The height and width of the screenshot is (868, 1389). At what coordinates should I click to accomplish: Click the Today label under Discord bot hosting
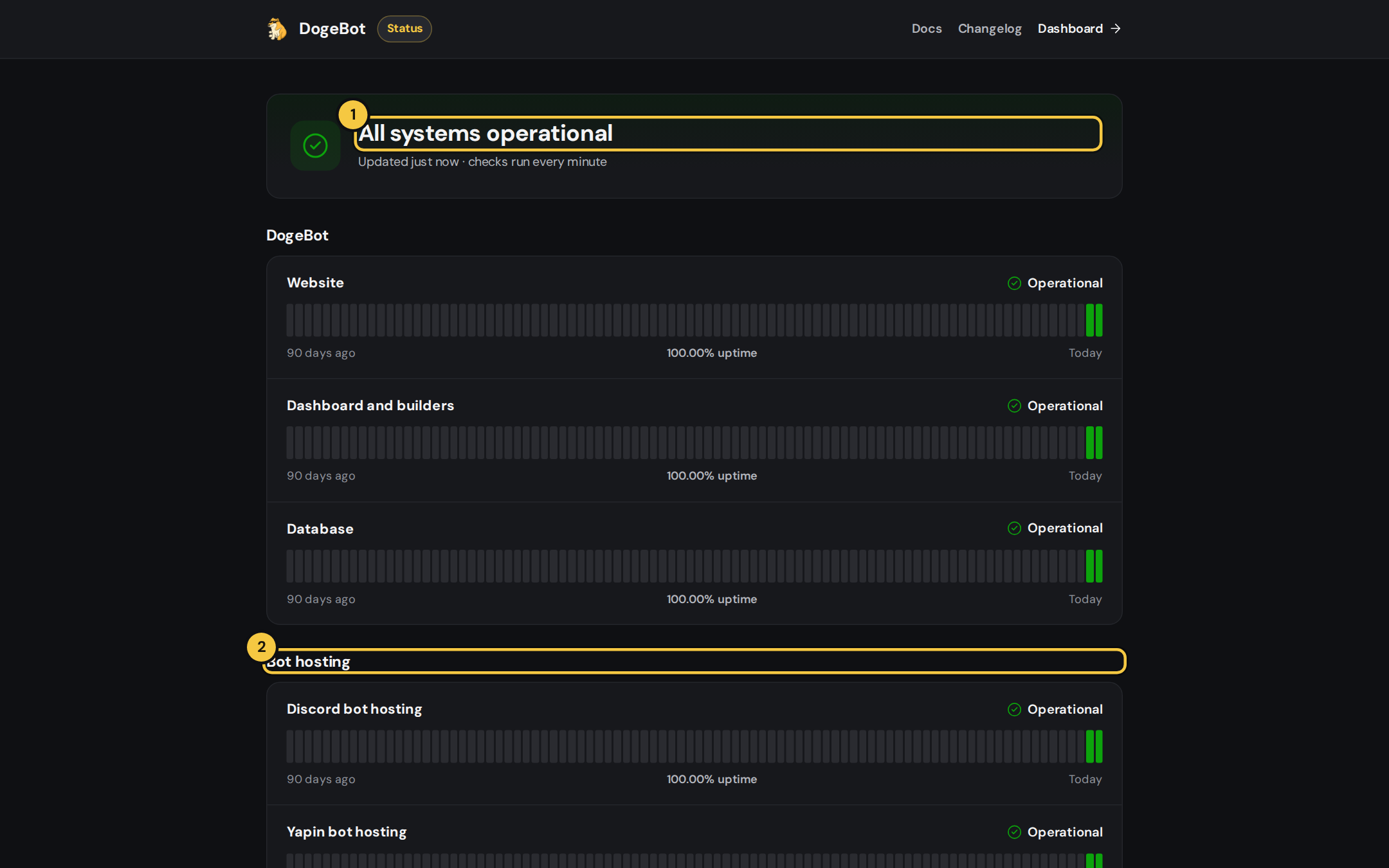pos(1085,779)
